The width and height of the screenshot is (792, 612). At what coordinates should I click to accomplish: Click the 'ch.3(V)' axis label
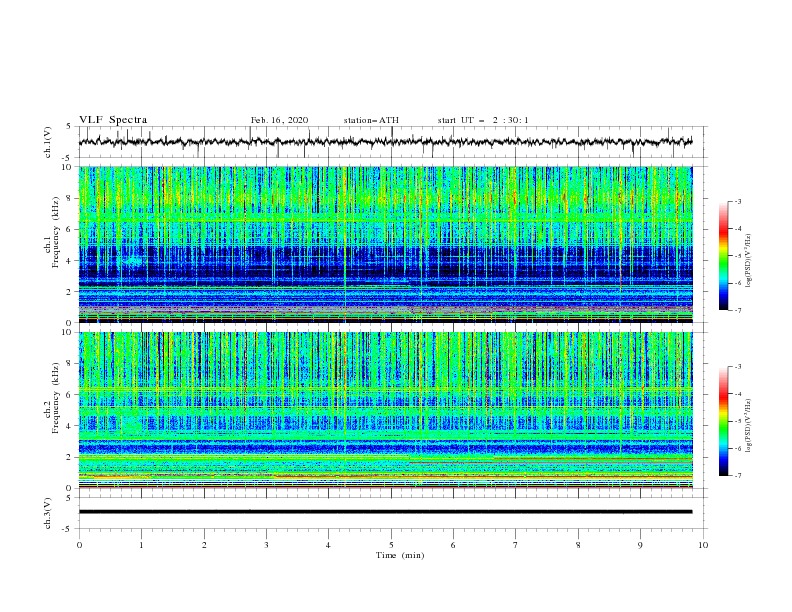pos(48,513)
